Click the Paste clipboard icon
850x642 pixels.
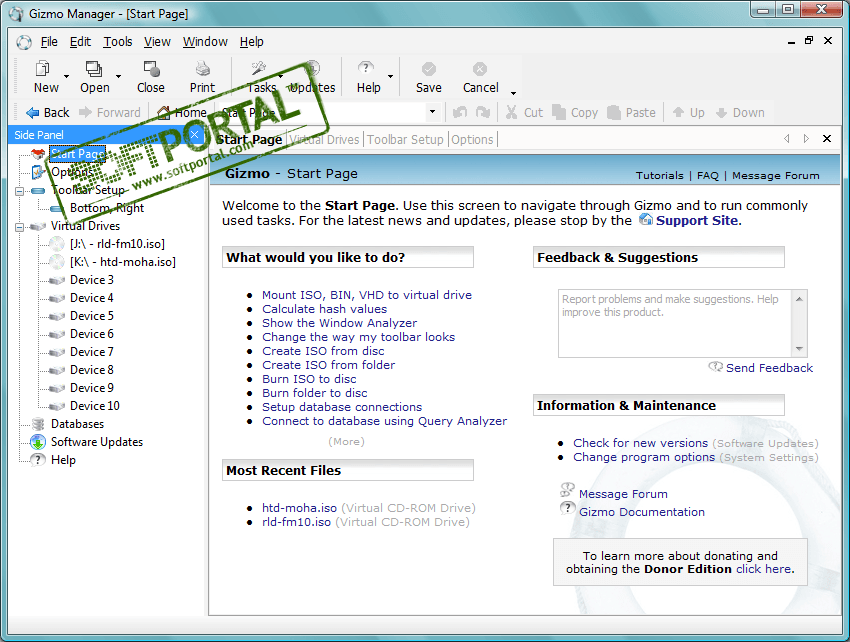614,112
